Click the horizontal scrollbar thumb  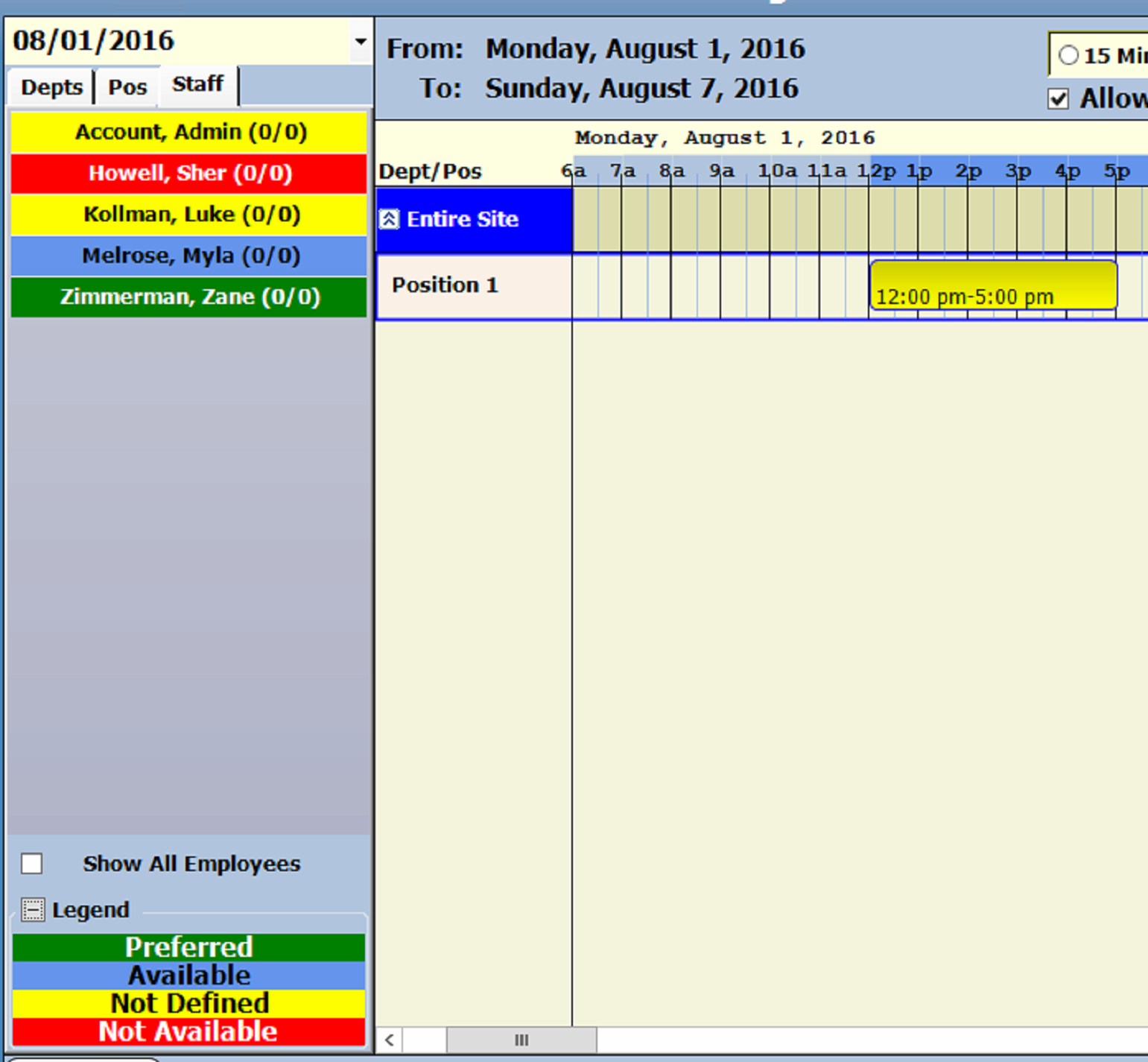pos(521,1040)
